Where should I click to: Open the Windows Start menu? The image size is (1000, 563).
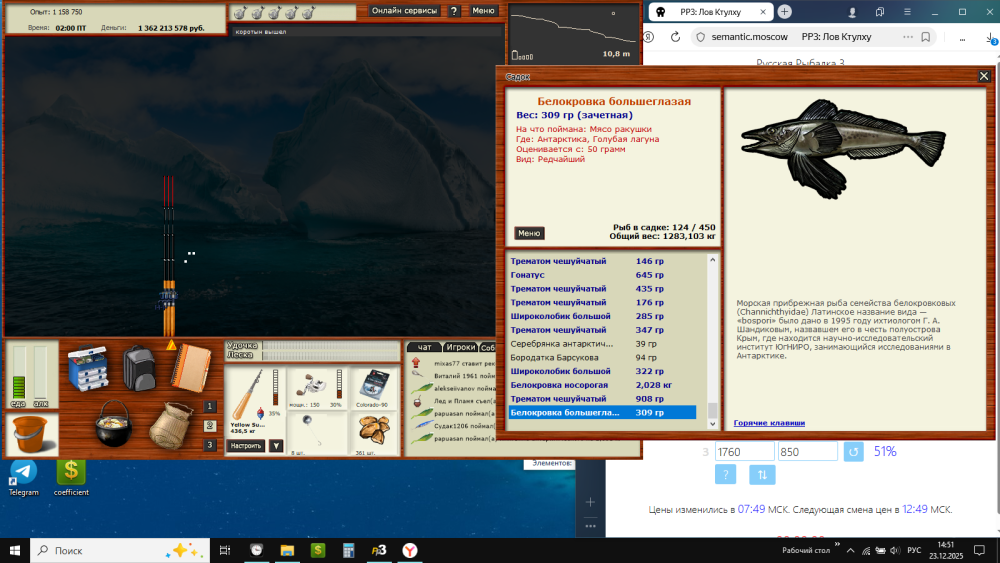15,550
